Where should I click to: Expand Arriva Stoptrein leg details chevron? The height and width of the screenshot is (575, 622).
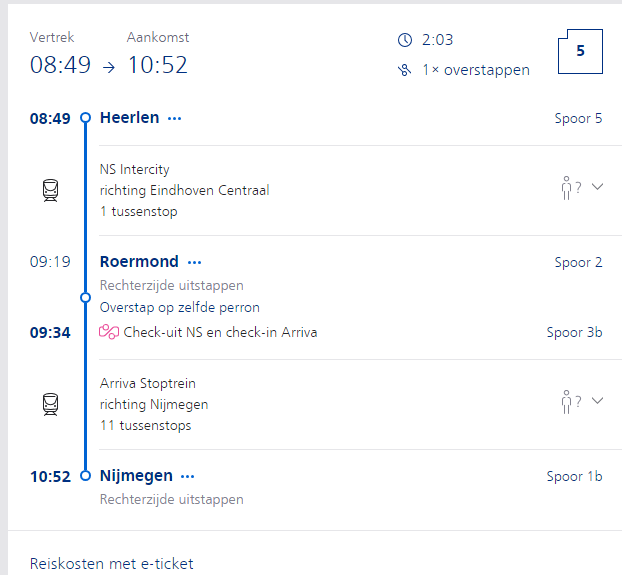pos(598,401)
